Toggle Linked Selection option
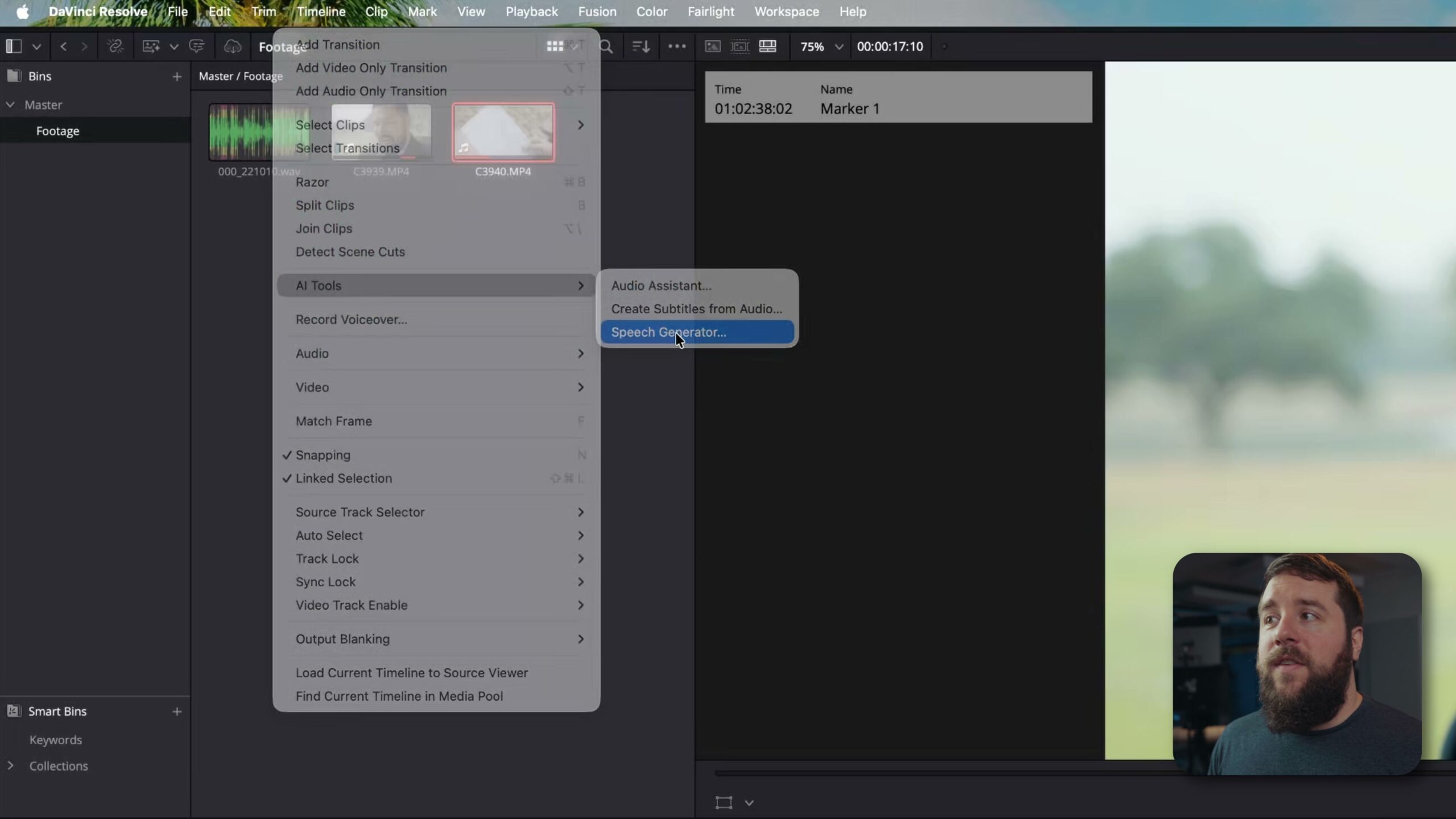 pos(436,478)
